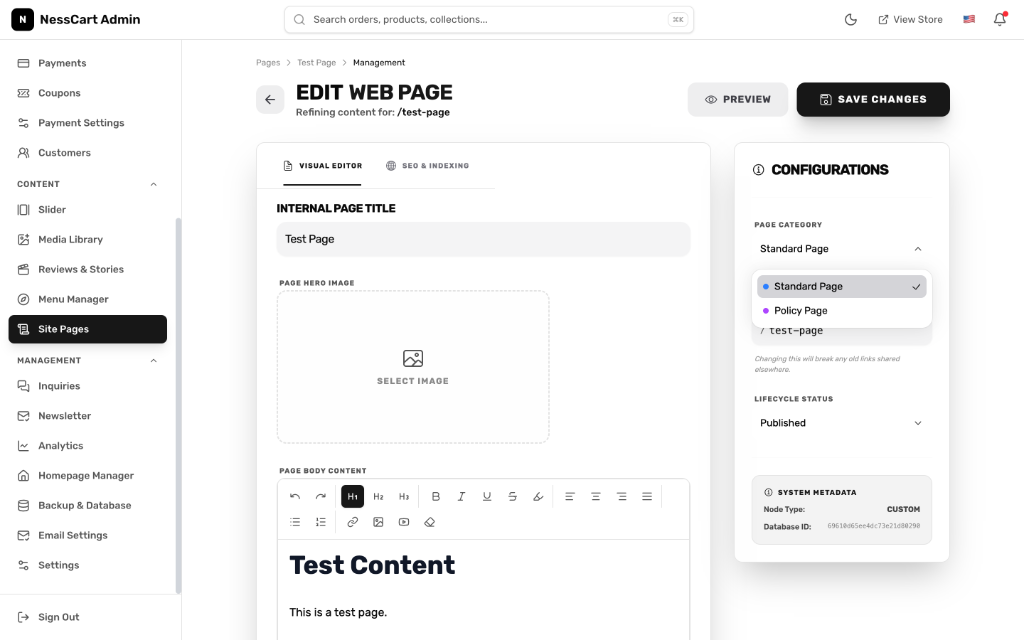This screenshot has height=640, width=1024.
Task: Switch to the SEO & Indexing tab
Action: click(x=428, y=167)
